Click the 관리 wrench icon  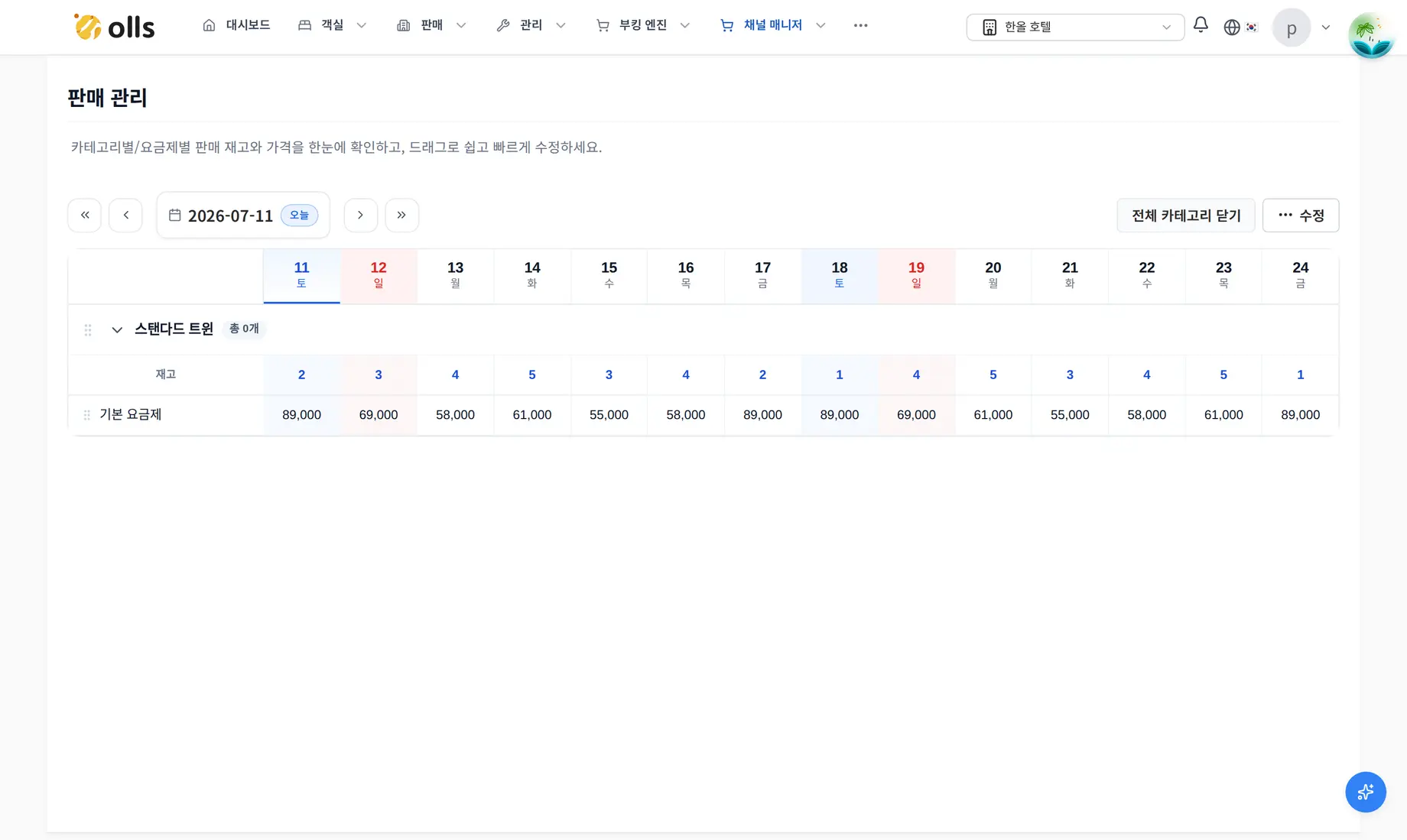point(503,26)
